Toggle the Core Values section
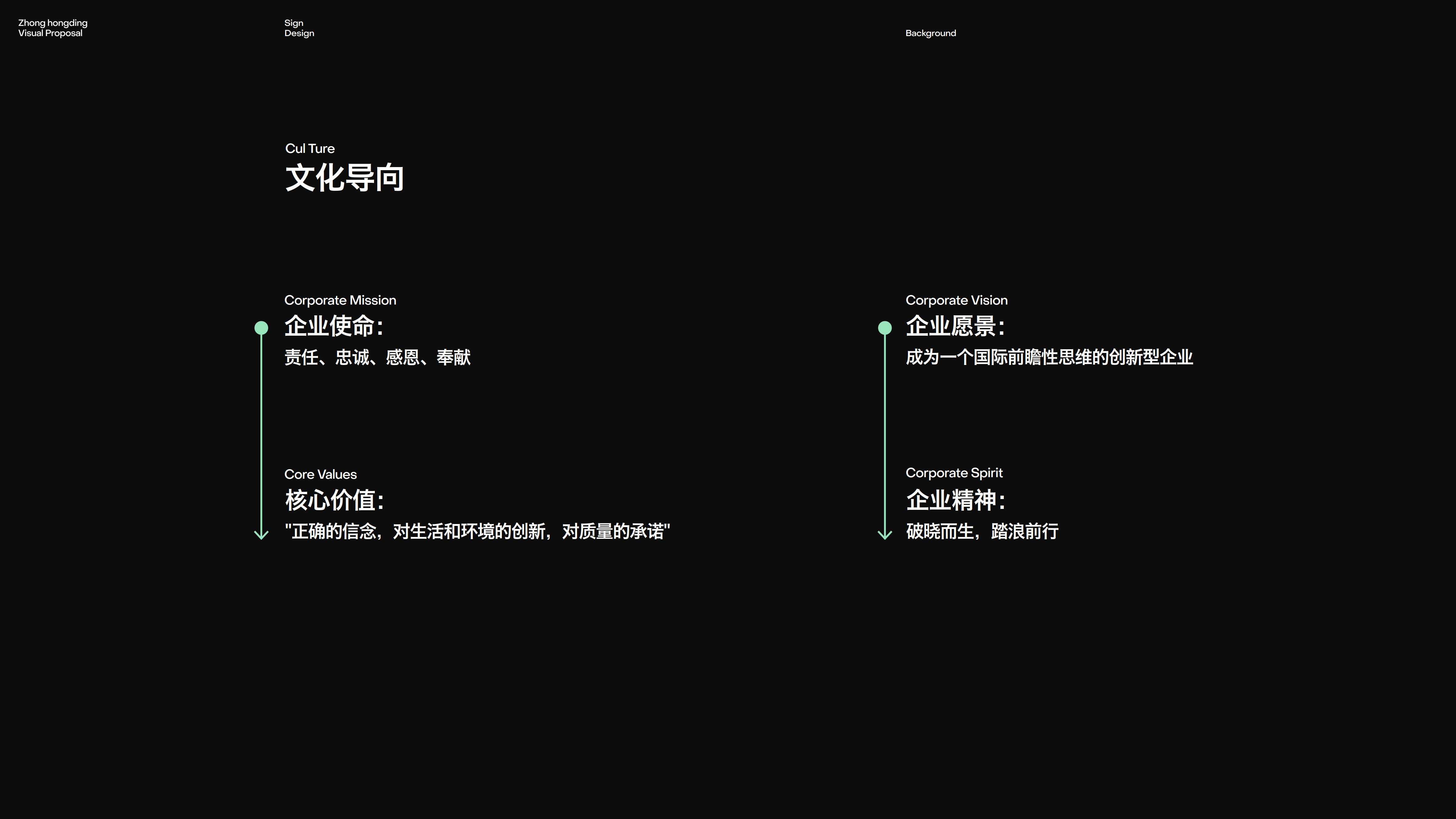 [320, 474]
